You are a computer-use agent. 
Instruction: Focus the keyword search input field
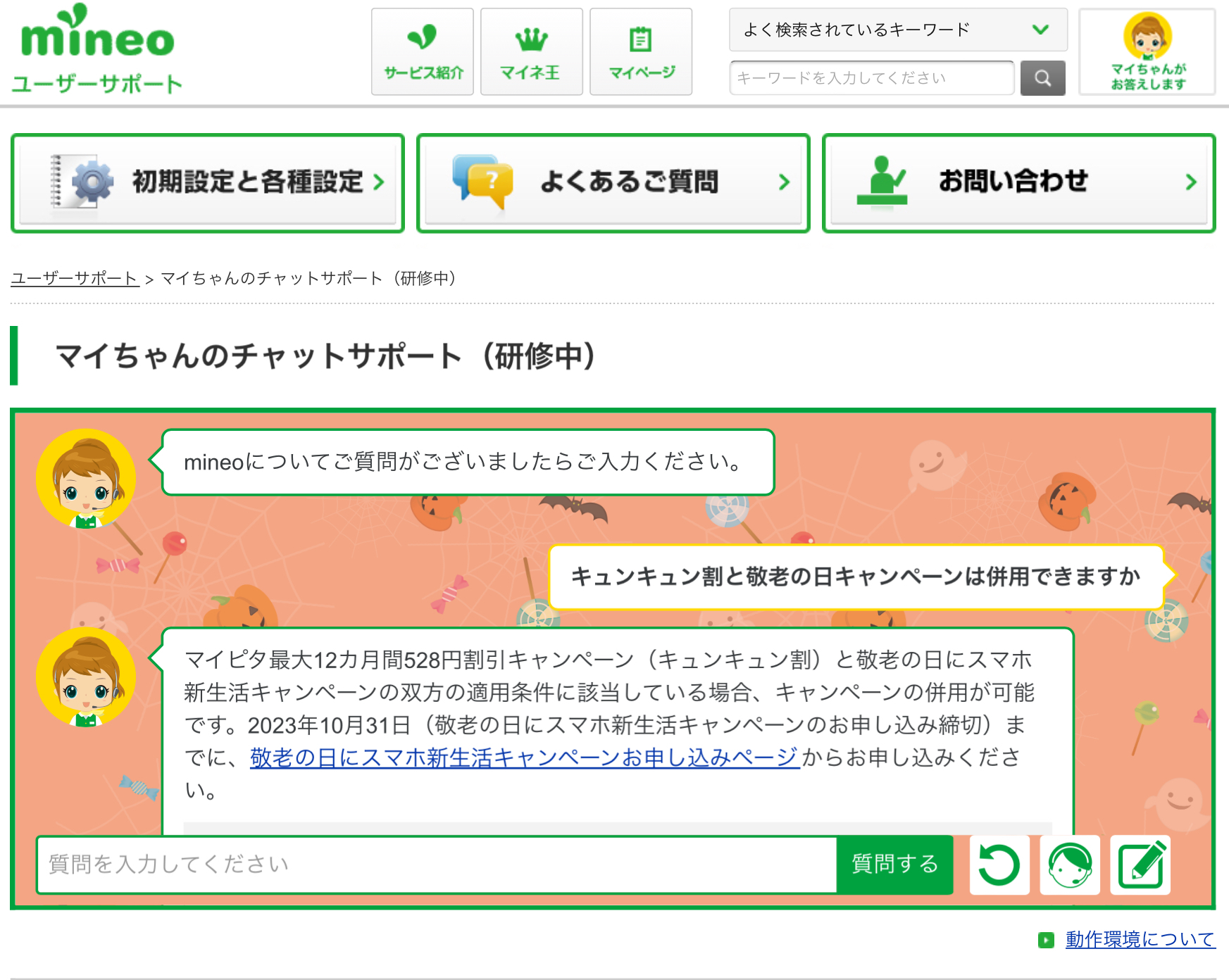872,77
